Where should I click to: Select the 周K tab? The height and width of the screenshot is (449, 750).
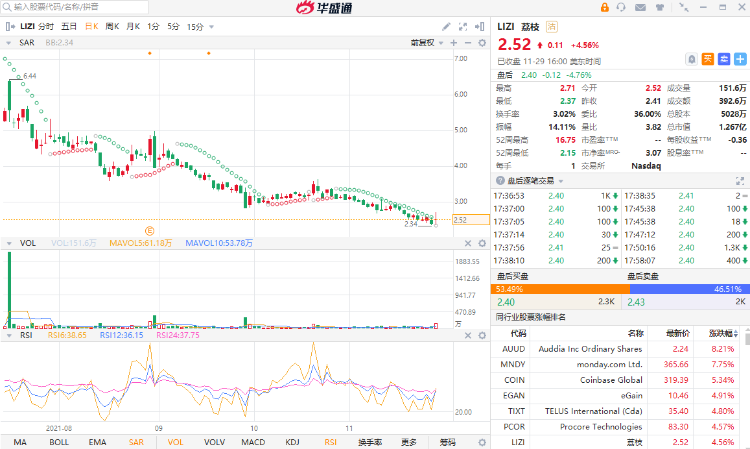click(x=112, y=27)
